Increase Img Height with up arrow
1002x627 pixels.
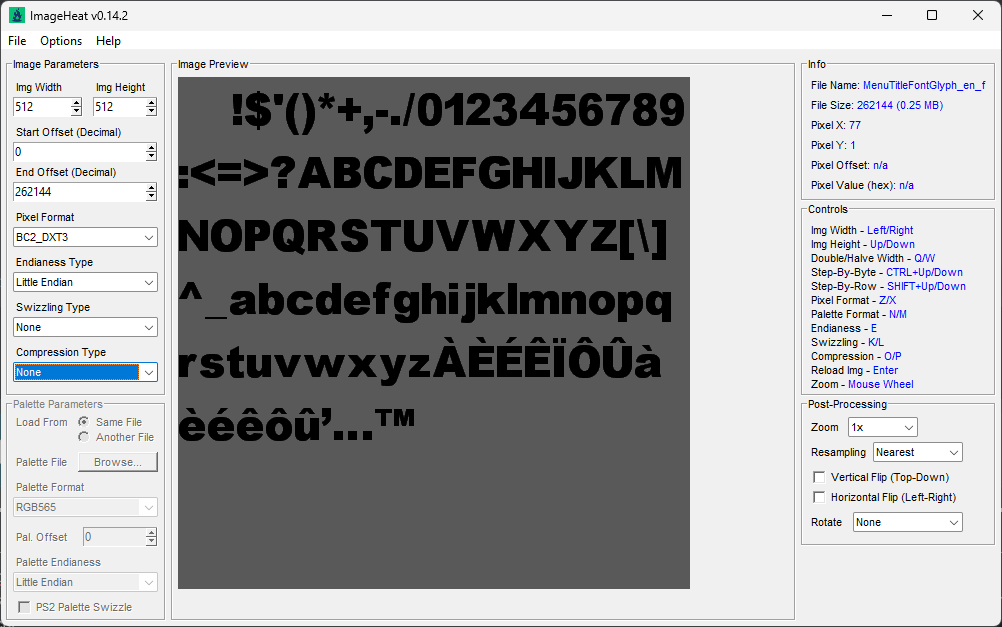pos(151,103)
